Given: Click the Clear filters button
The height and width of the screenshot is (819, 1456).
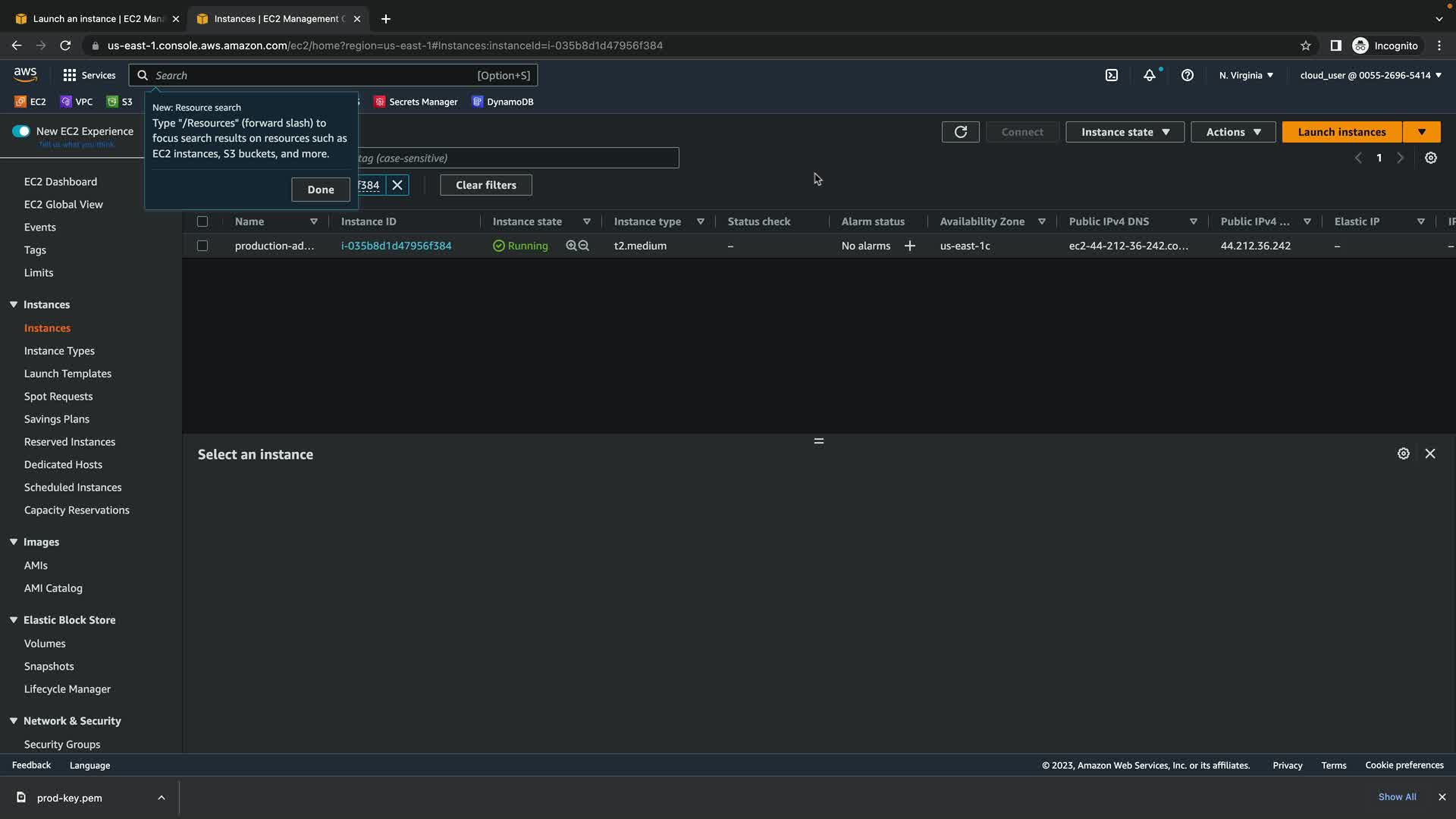Looking at the screenshot, I should pyautogui.click(x=485, y=185).
